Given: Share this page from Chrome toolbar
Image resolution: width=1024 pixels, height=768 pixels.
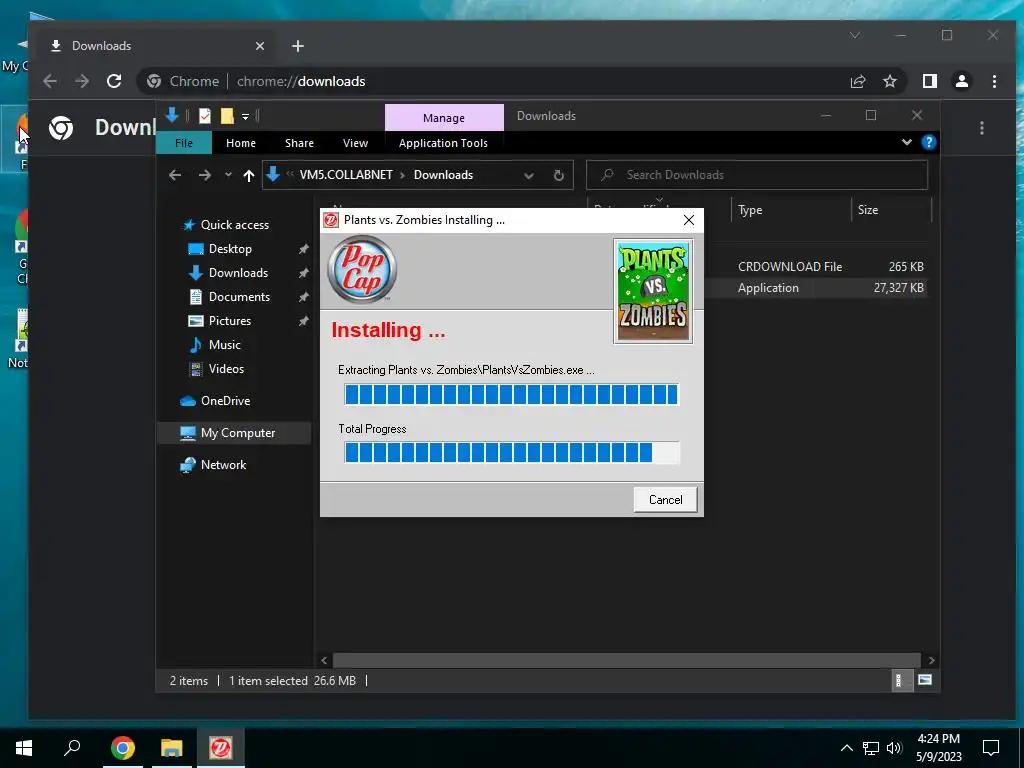Looking at the screenshot, I should (x=857, y=81).
